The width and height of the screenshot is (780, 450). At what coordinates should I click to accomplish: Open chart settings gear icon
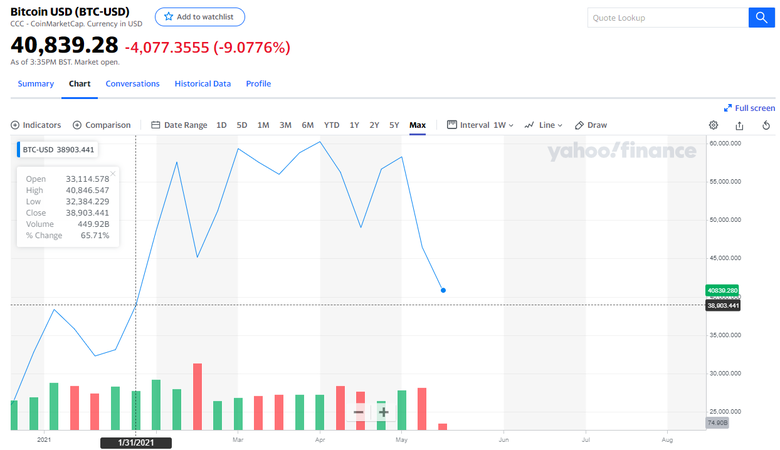714,125
